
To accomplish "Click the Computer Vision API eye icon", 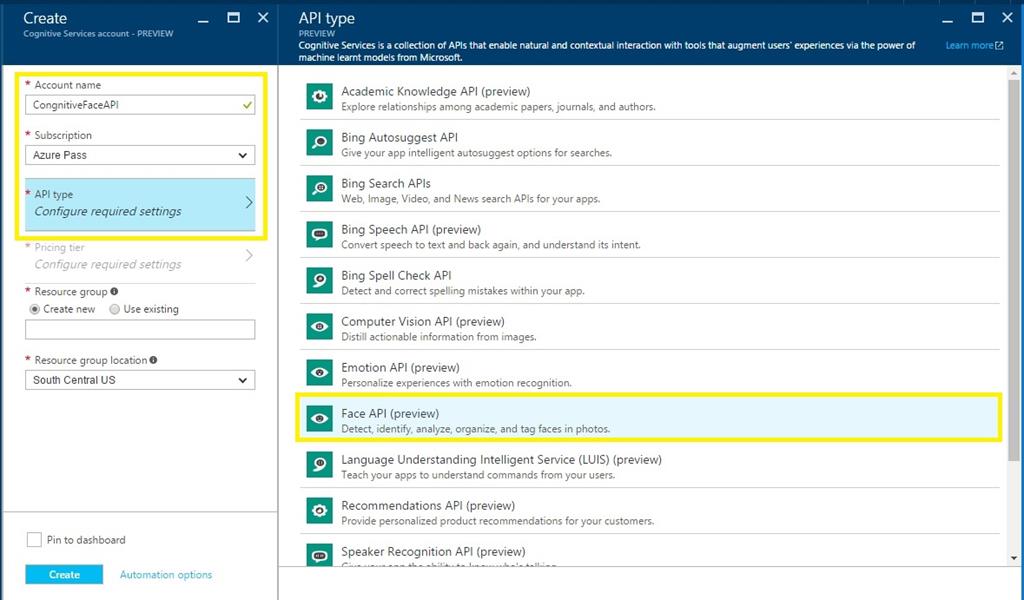I will coord(319,327).
